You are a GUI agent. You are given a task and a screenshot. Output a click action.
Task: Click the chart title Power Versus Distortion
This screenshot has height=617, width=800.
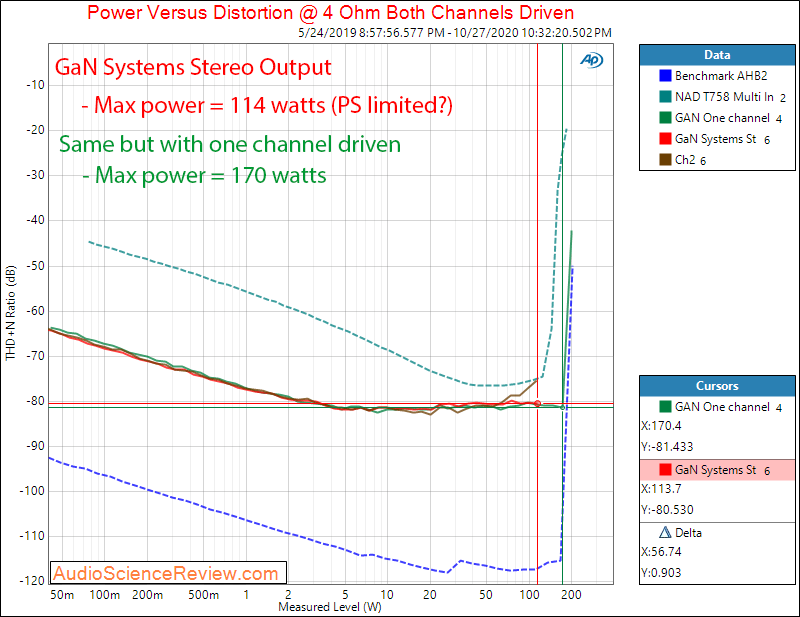click(x=331, y=12)
